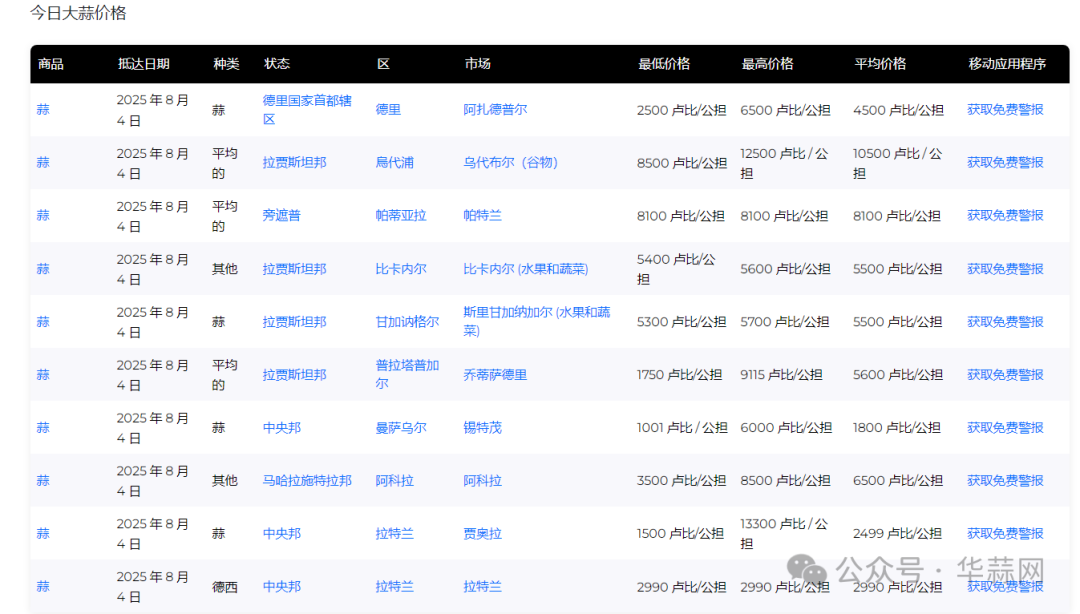Click the 蒜 commodity link in 阿科拉 row
This screenshot has height=614, width=1080.
[43, 481]
